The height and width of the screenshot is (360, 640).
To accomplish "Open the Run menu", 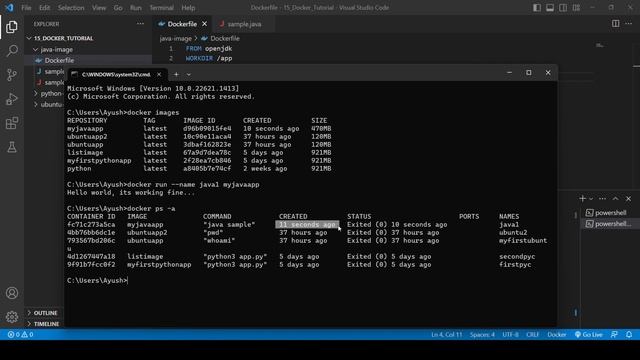I will (136, 7).
